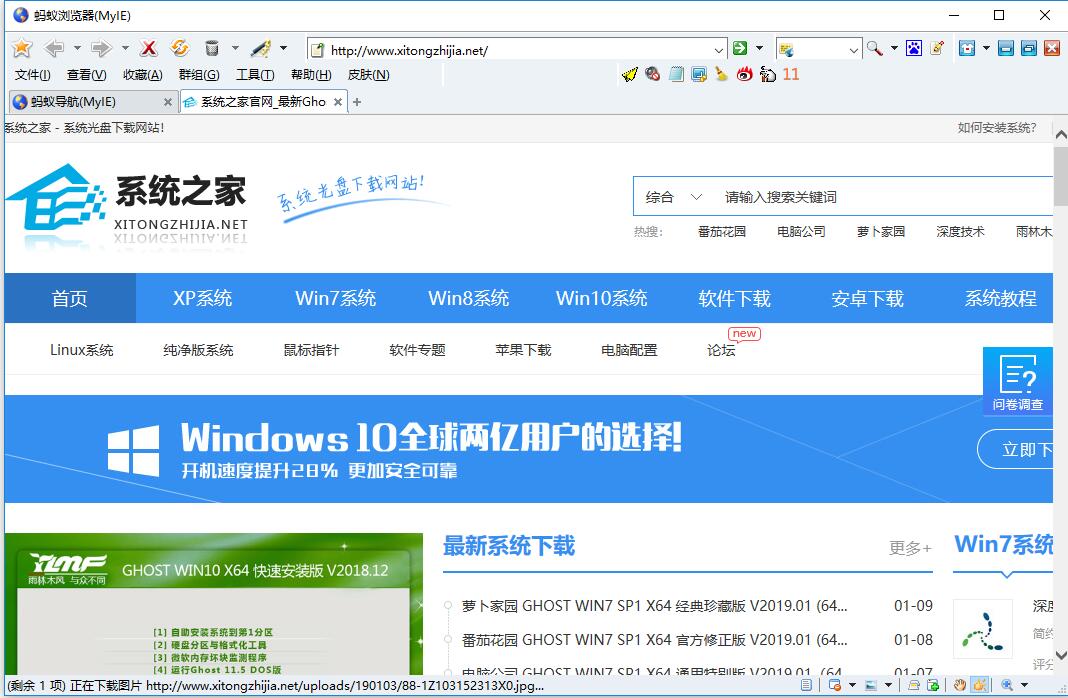Open the 工具(T) menu
The width and height of the screenshot is (1068, 698).
click(255, 75)
